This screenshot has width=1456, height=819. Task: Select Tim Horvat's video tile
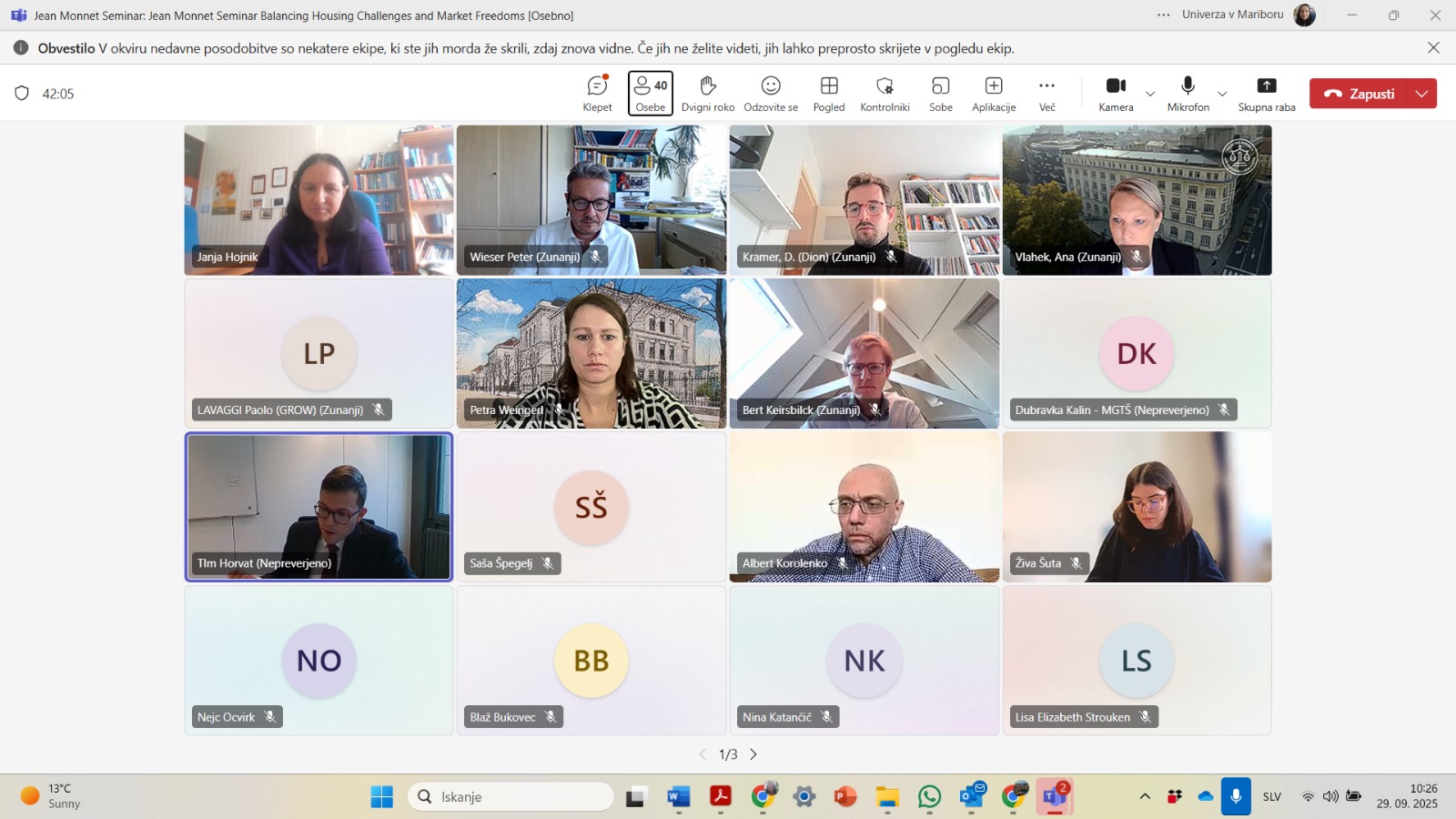pyautogui.click(x=318, y=506)
